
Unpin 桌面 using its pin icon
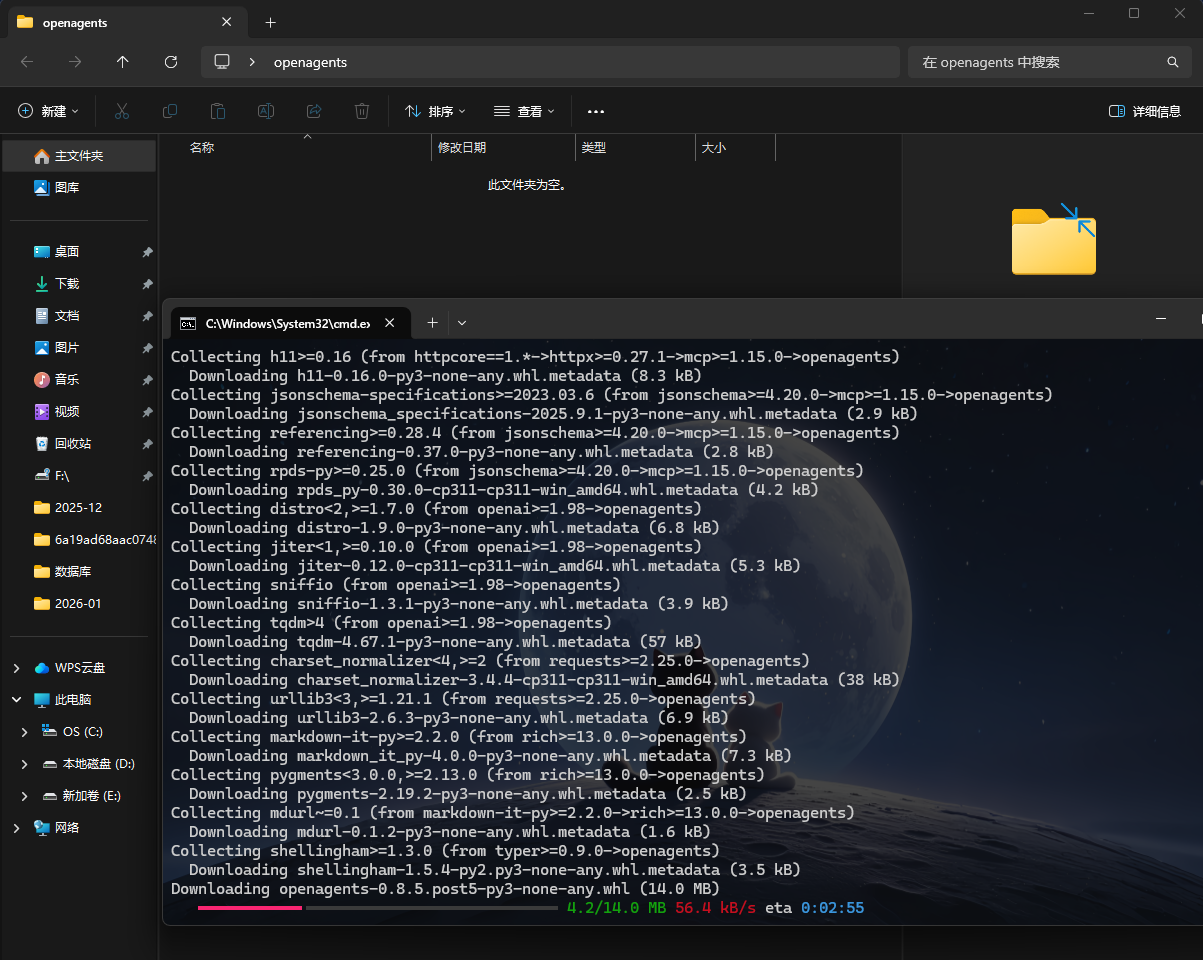147,252
